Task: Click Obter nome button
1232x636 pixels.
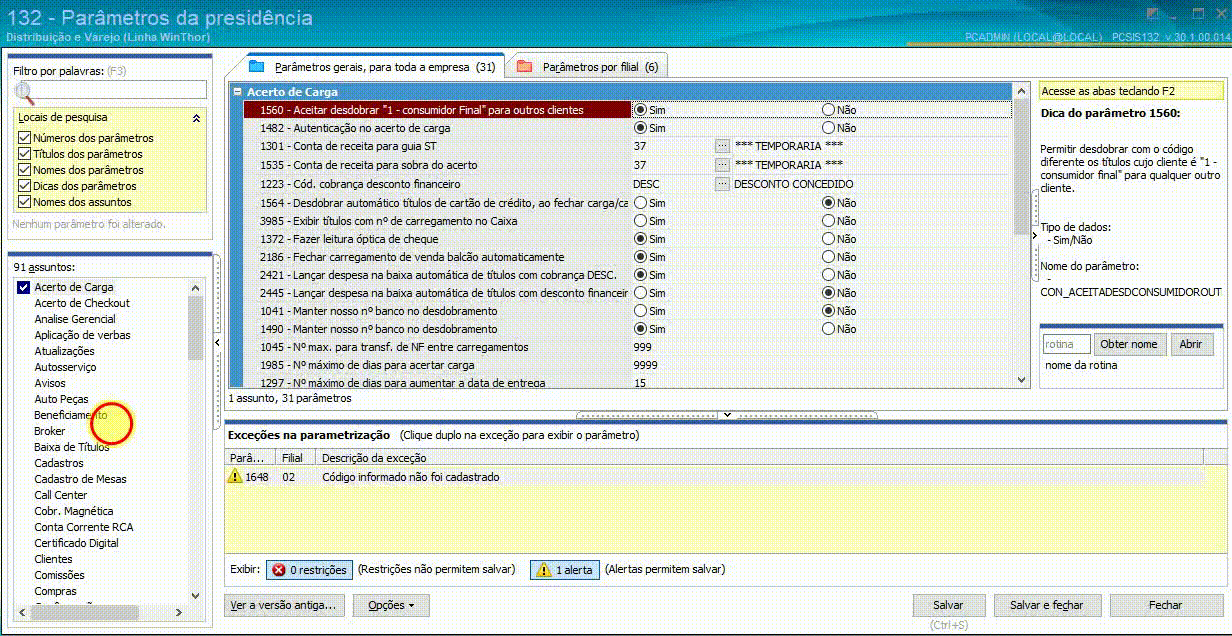Action: (x=1129, y=344)
